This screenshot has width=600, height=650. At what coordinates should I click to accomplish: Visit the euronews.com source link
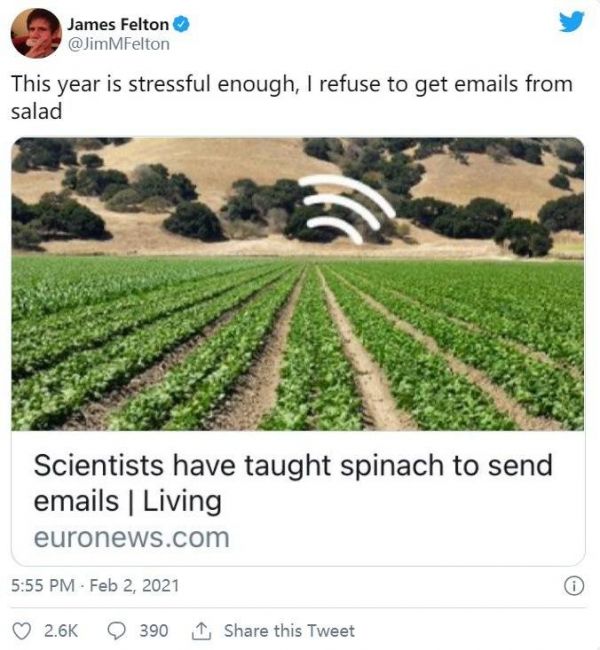coord(131,537)
